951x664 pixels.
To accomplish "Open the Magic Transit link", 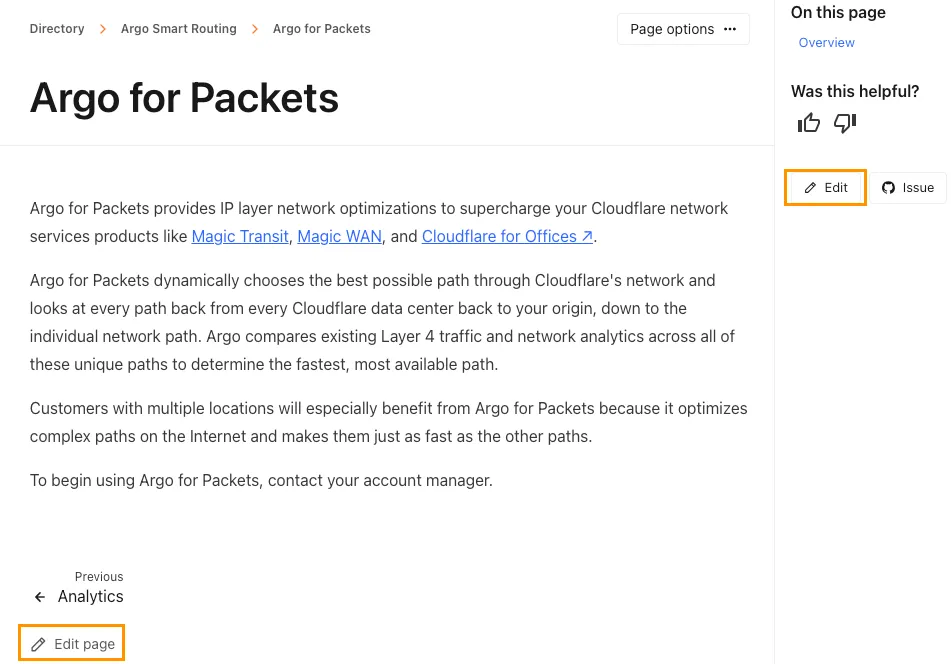I will click(240, 237).
